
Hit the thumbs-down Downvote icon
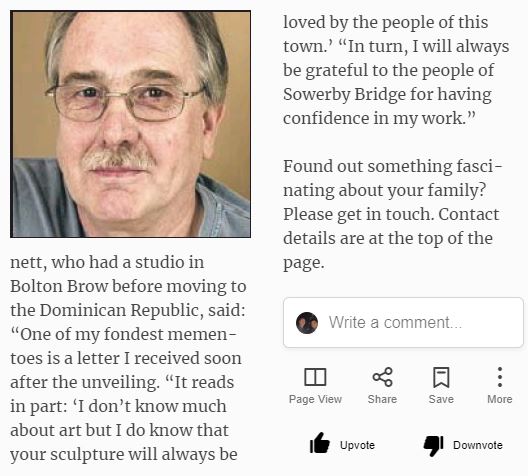[x=433, y=445]
